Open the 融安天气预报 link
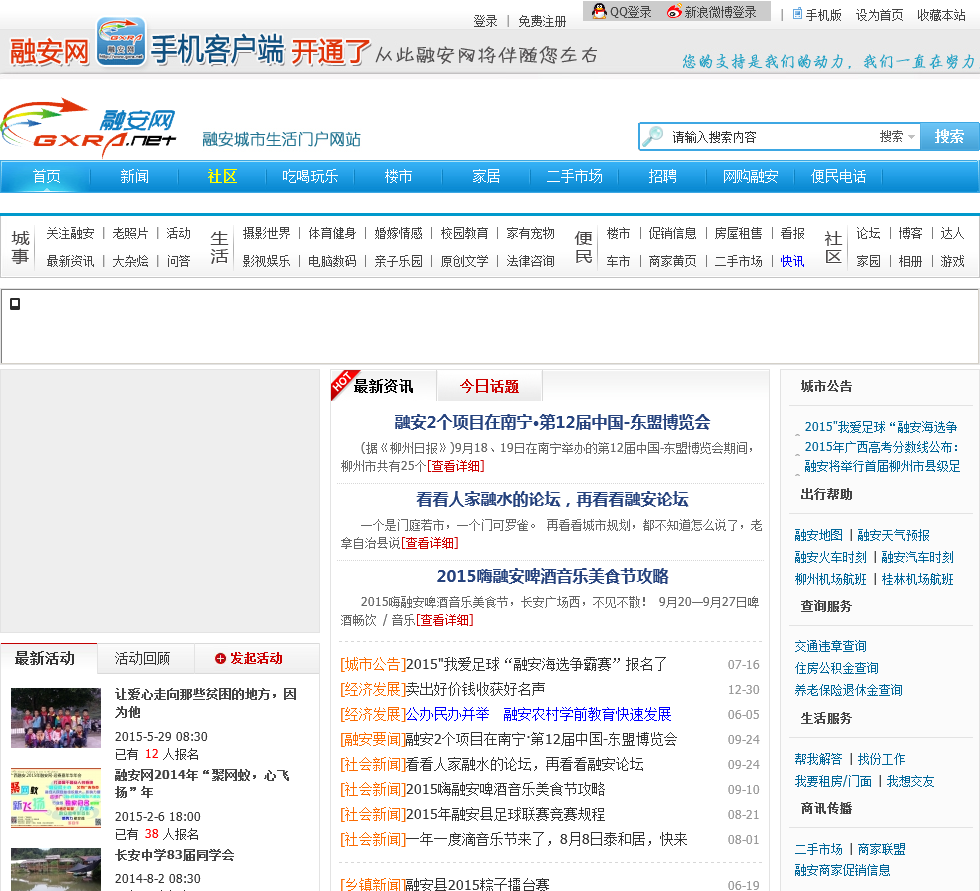 coord(893,535)
